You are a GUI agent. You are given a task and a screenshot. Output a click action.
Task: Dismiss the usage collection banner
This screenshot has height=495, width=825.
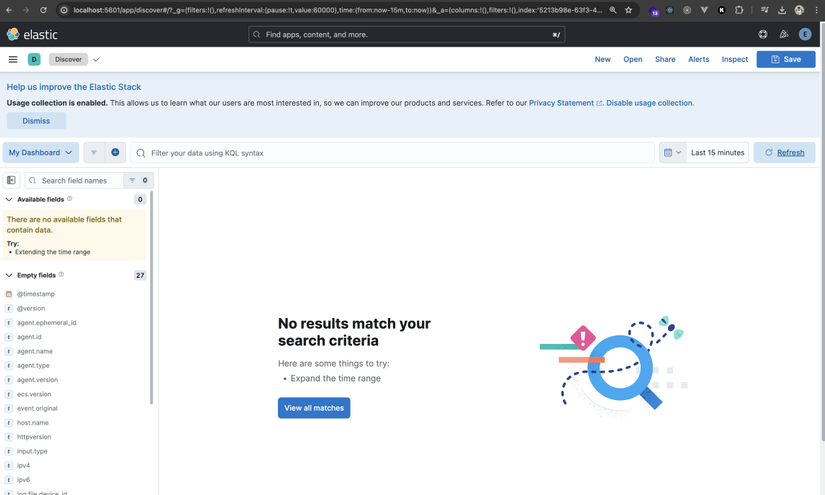(36, 120)
